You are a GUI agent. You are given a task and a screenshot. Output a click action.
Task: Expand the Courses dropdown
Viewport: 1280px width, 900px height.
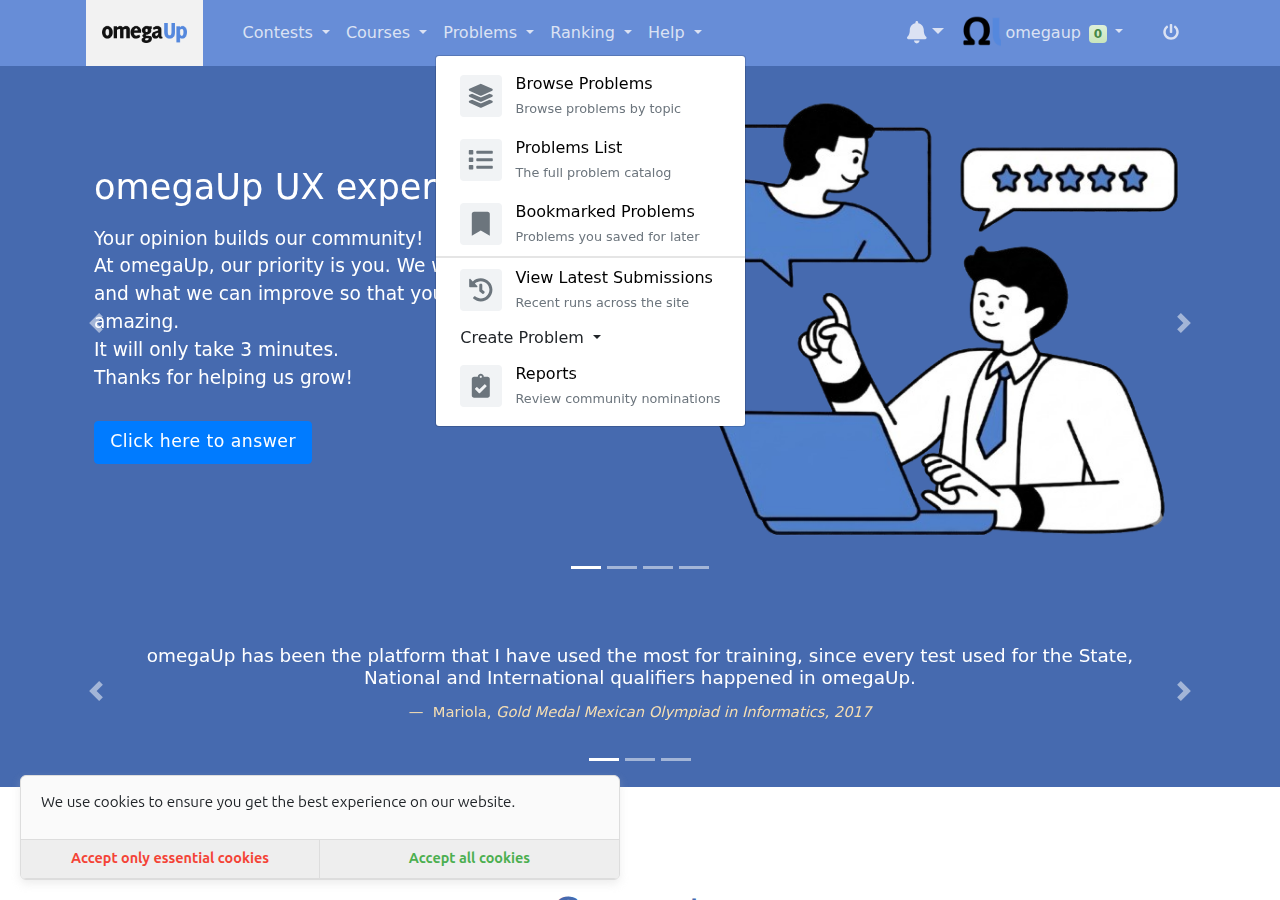[x=386, y=33]
